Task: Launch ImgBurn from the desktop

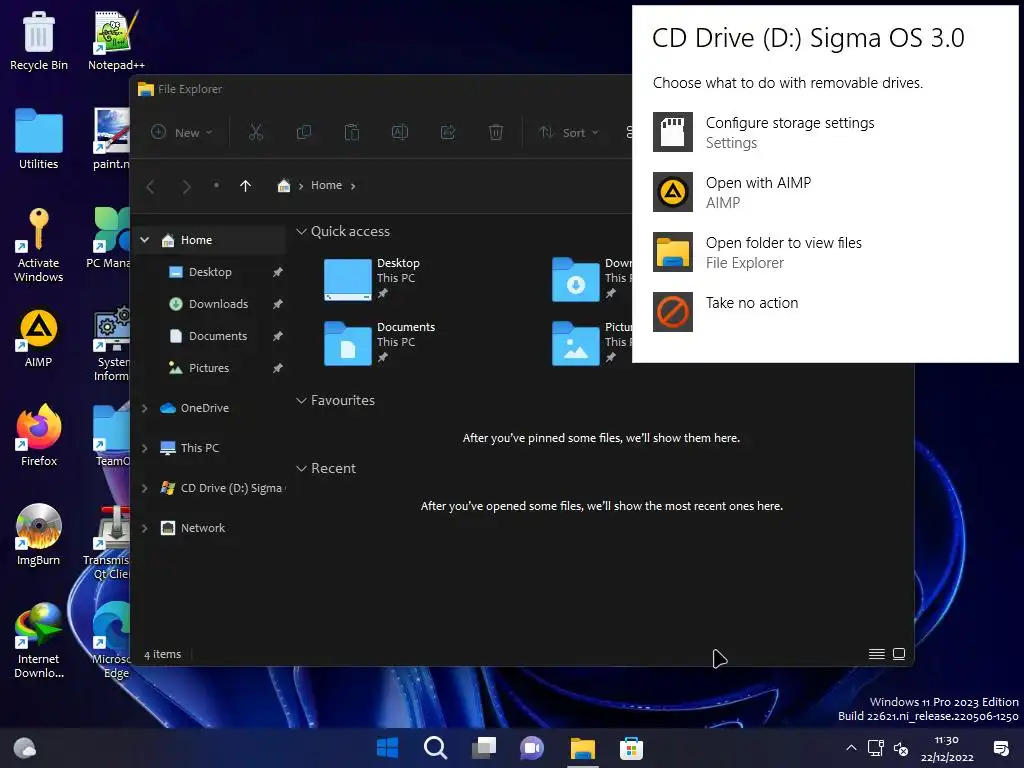Action: (39, 535)
